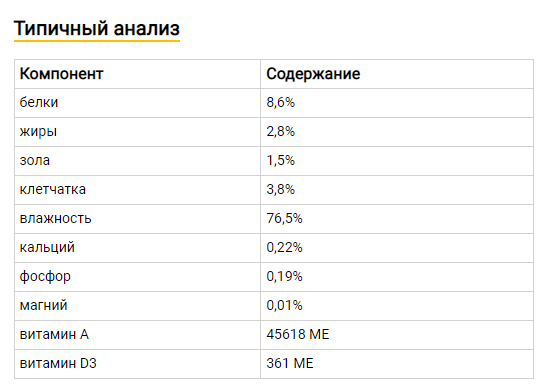540x387 pixels.
Task: Click the 76,5% moisture value
Action: click(x=284, y=219)
